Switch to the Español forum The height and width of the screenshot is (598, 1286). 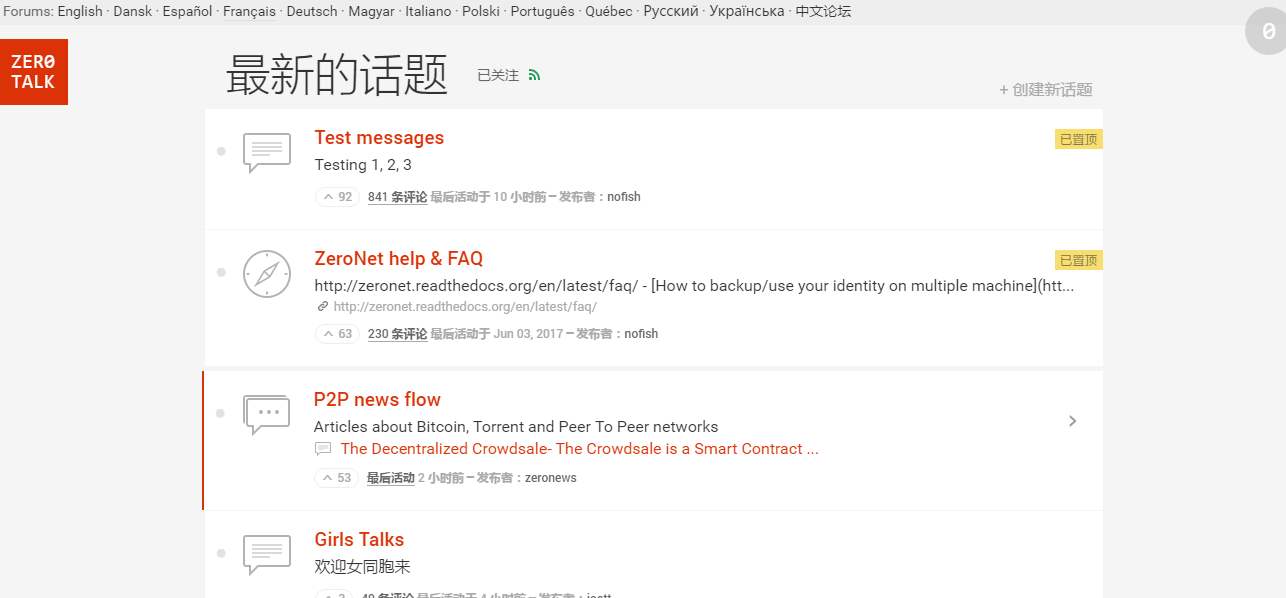pos(188,12)
